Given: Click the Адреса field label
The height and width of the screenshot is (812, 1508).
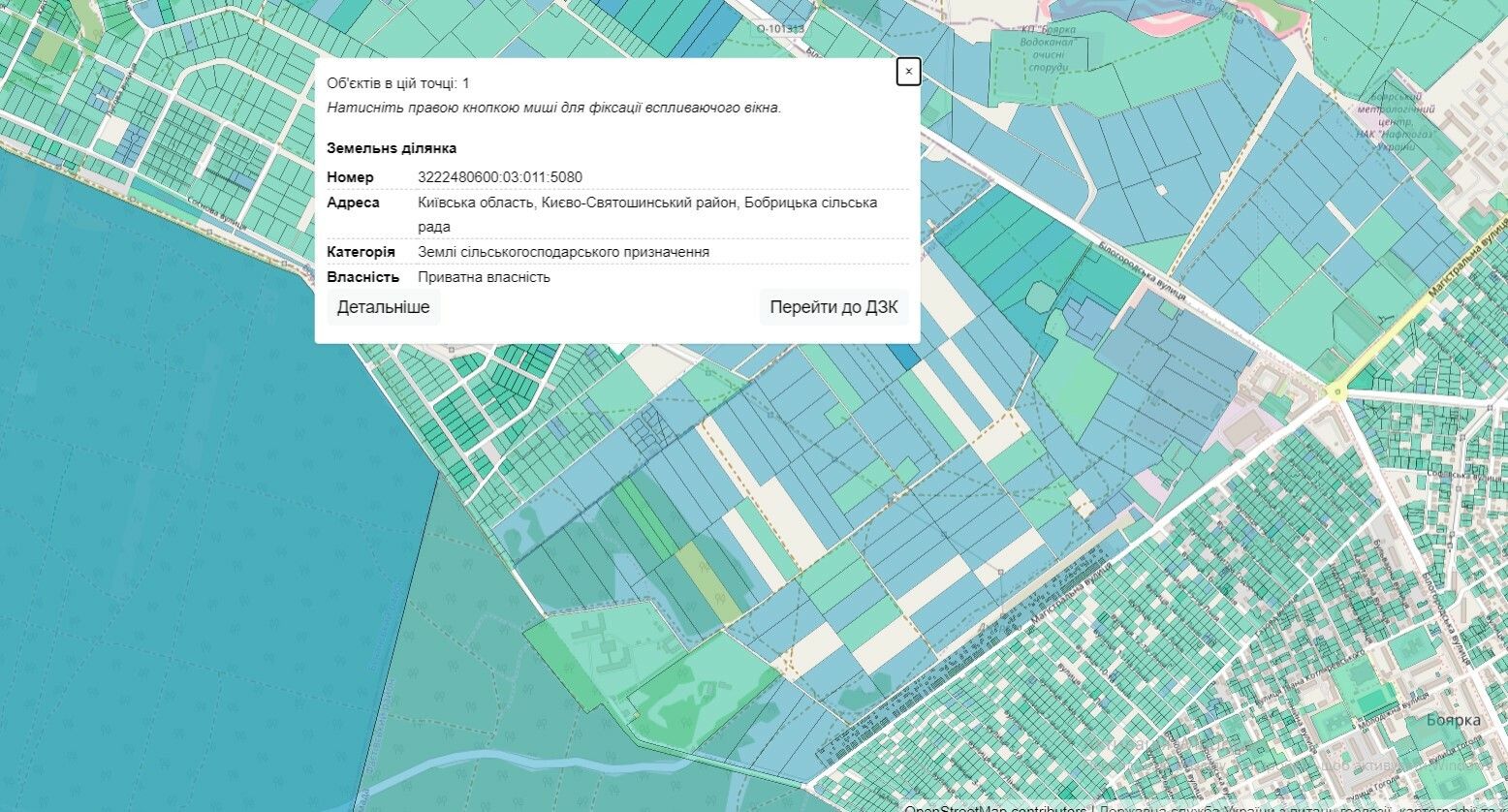Looking at the screenshot, I should pyautogui.click(x=353, y=203).
